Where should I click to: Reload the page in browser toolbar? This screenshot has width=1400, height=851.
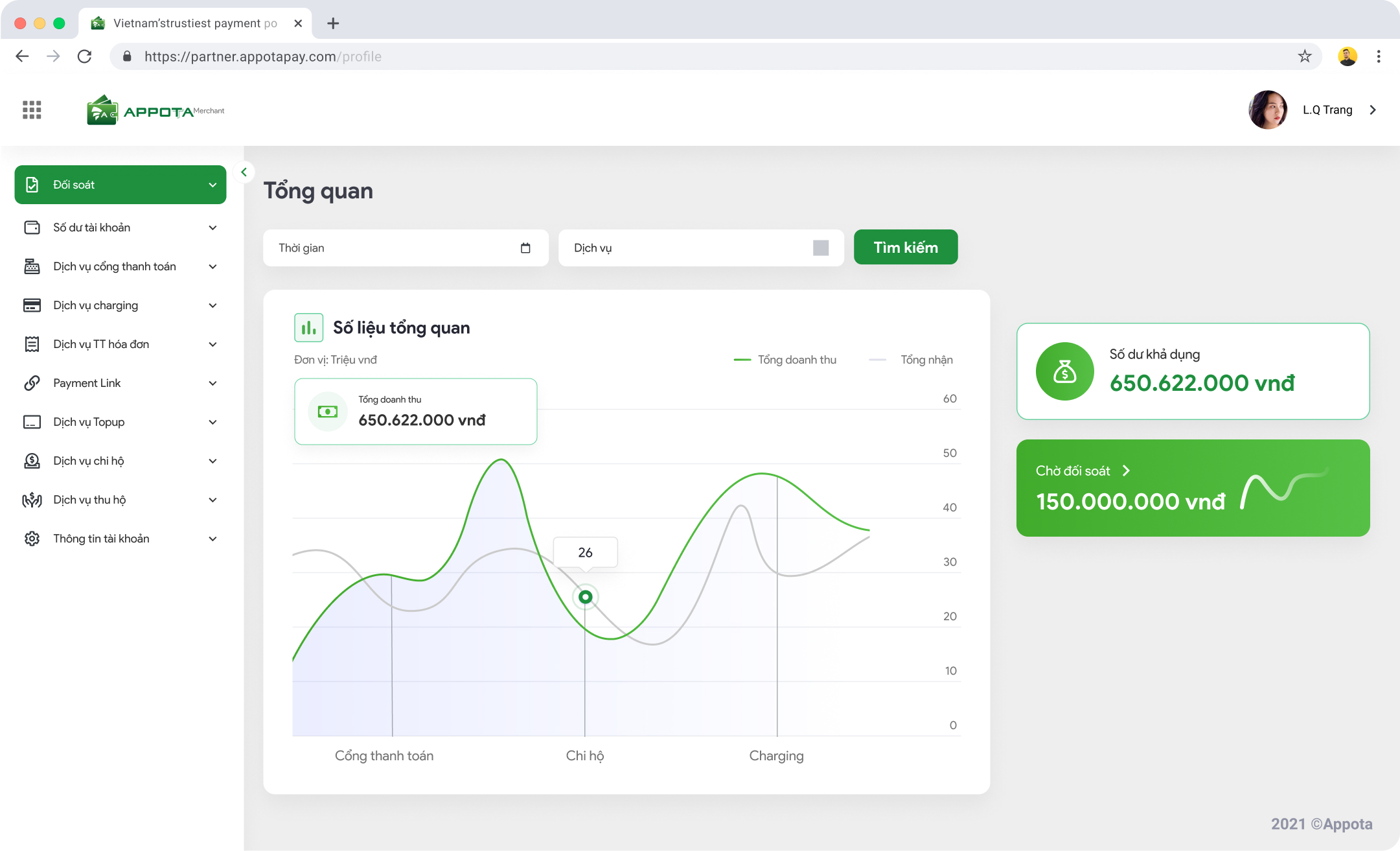pos(84,56)
